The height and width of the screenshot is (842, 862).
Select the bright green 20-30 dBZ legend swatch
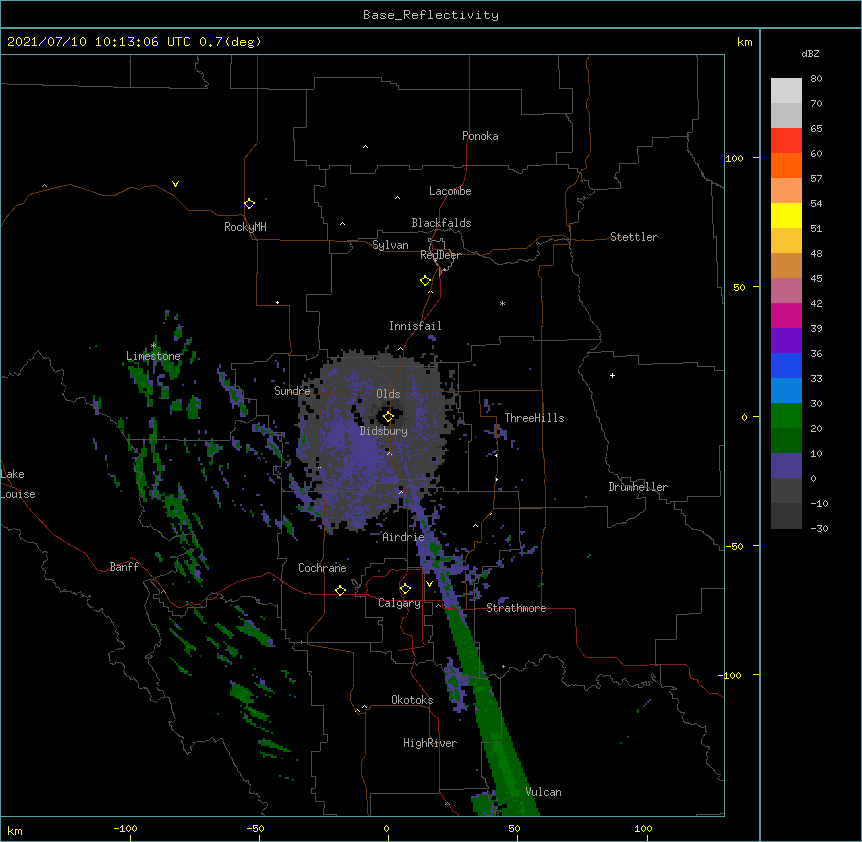[786, 416]
